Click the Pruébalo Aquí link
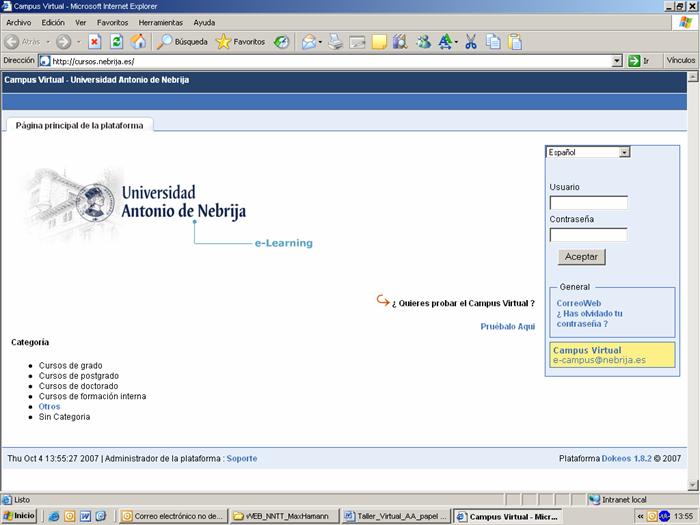This screenshot has width=700, height=525. coord(508,326)
